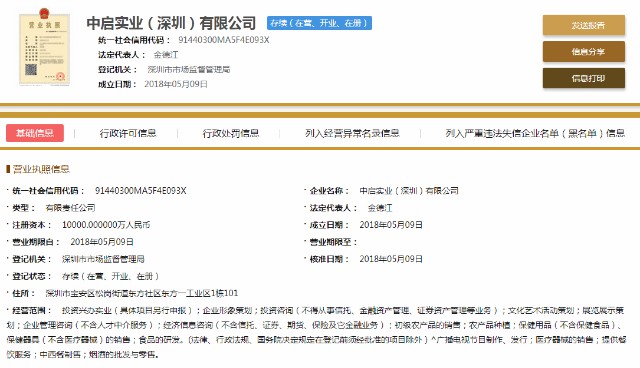Screen dimensions: 640x368
Task: Open the business license thumbnail image
Action: coord(44,47)
